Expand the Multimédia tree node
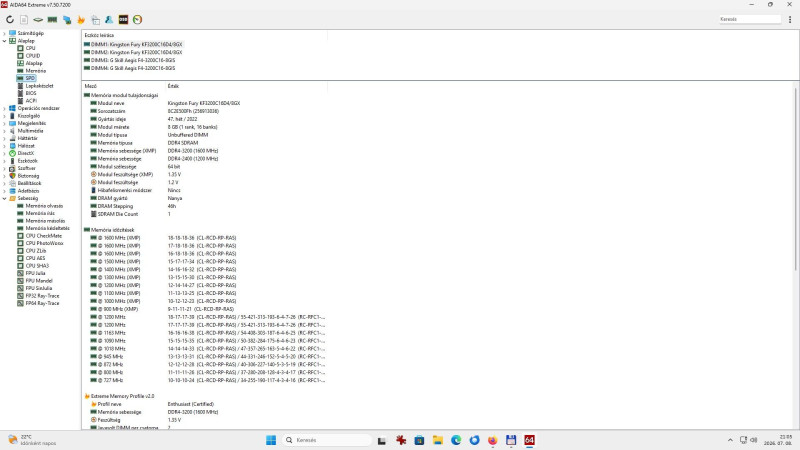800x450 pixels. click(x=5, y=131)
